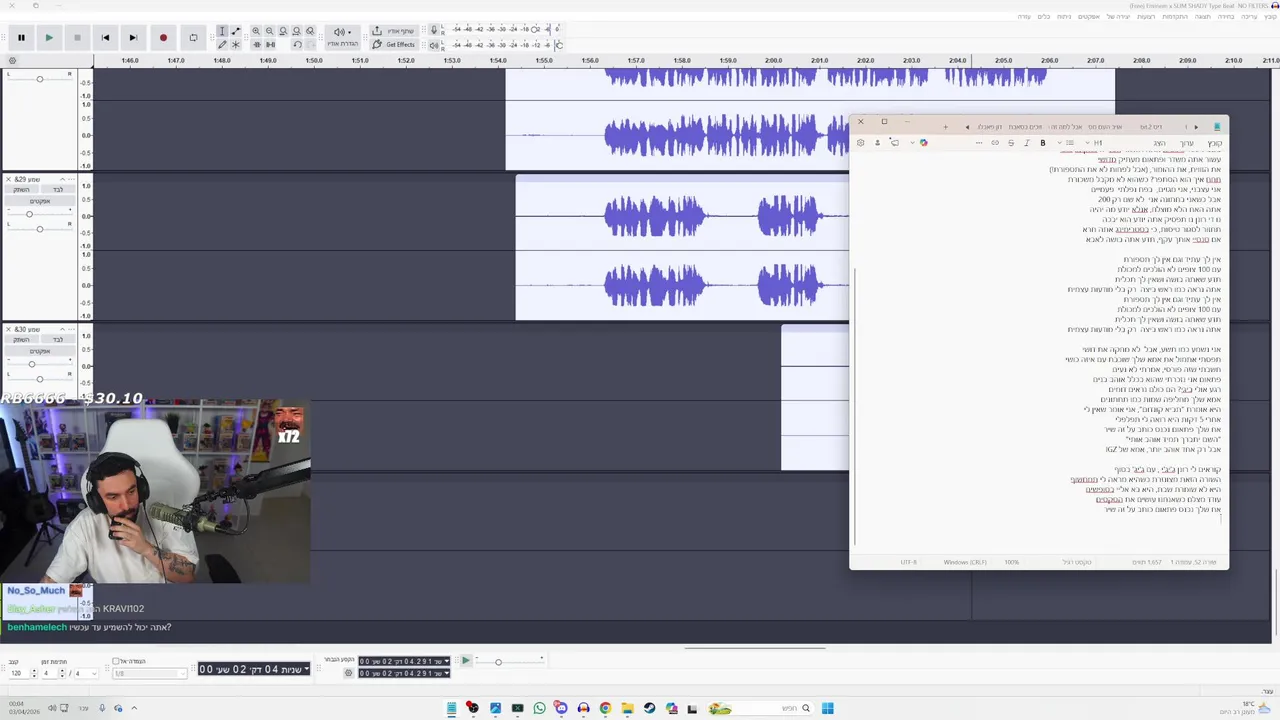The width and height of the screenshot is (1280, 720).
Task: Open Effects for track 29
Action: click(x=40, y=201)
